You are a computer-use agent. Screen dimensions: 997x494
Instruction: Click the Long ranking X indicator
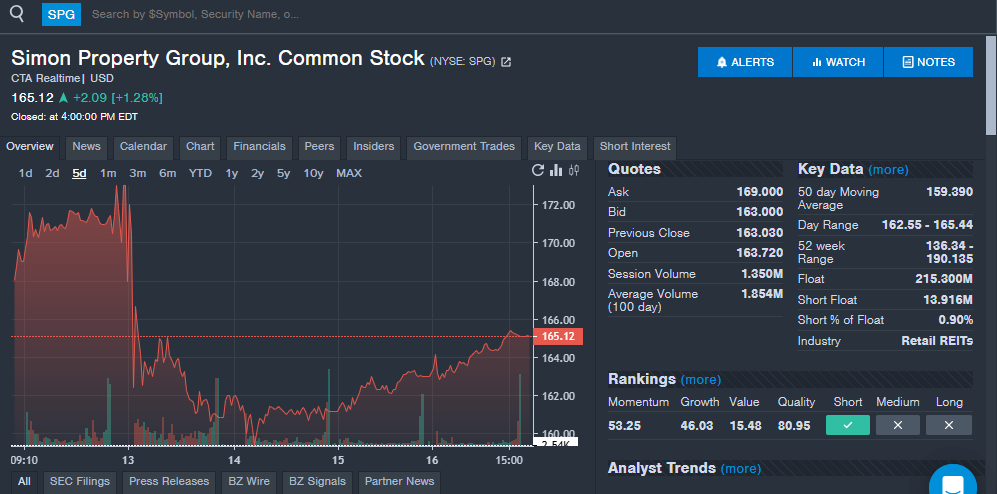(949, 425)
